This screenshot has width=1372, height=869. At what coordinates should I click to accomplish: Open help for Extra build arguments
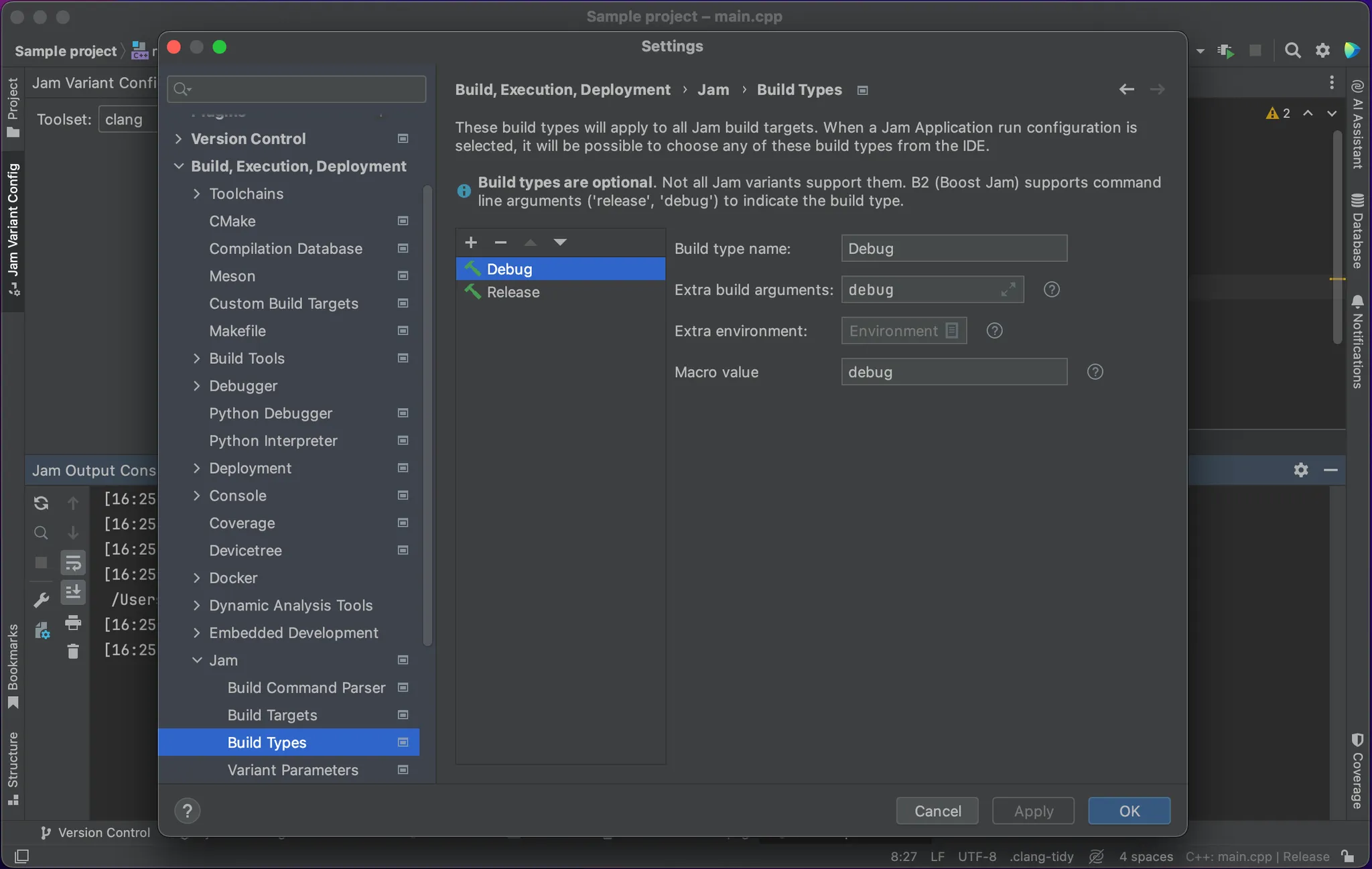tap(1051, 289)
